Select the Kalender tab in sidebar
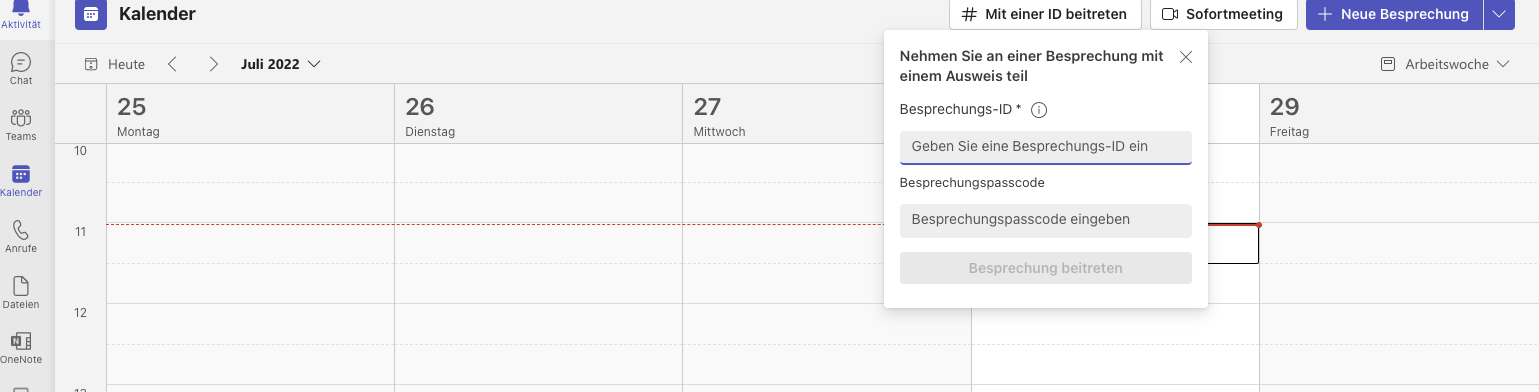The height and width of the screenshot is (392, 1539). [21, 180]
